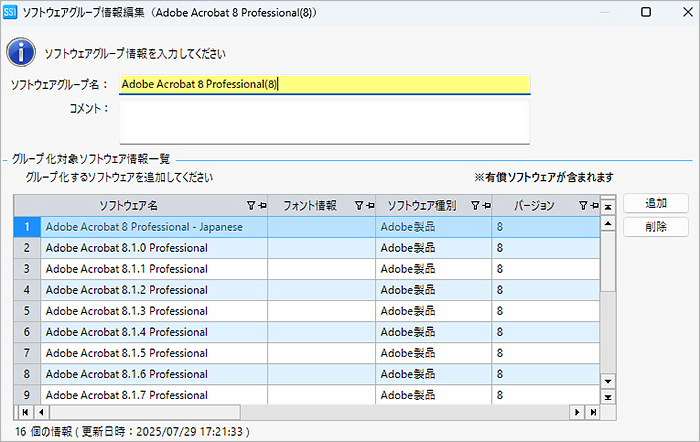Click the horizontal scroll right arrow

577,412
